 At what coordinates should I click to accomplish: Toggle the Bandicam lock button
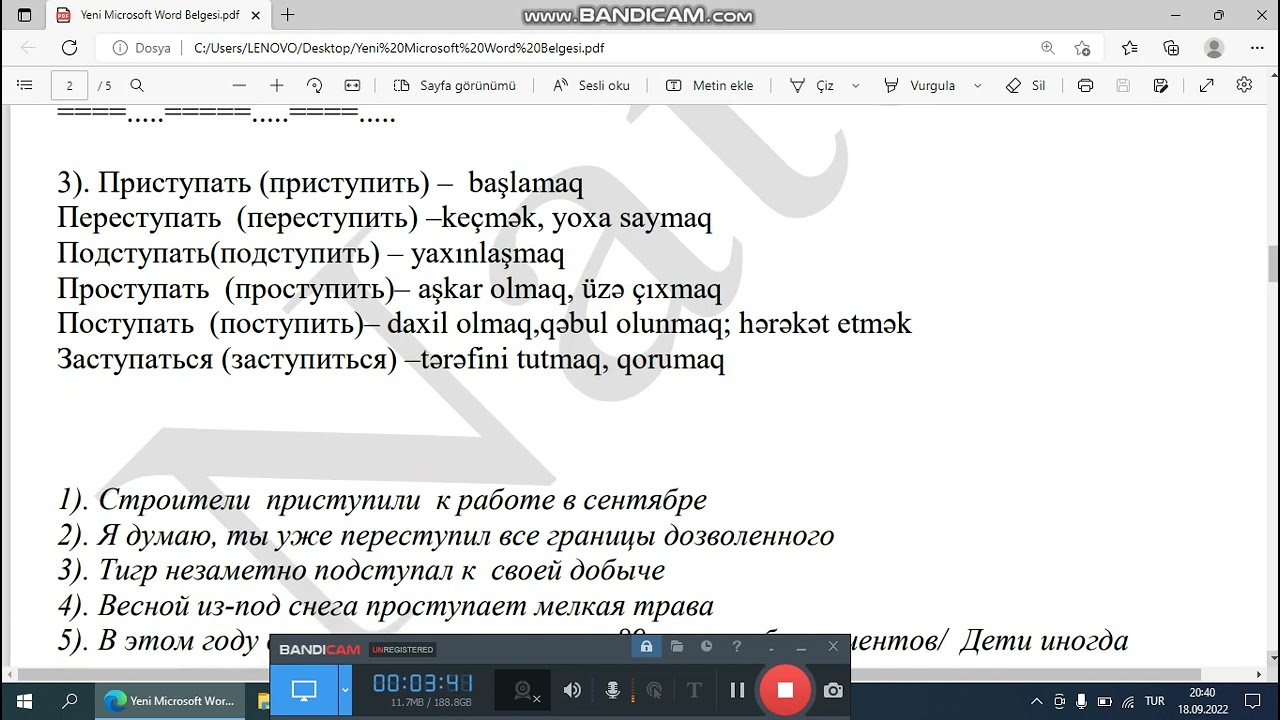click(646, 647)
